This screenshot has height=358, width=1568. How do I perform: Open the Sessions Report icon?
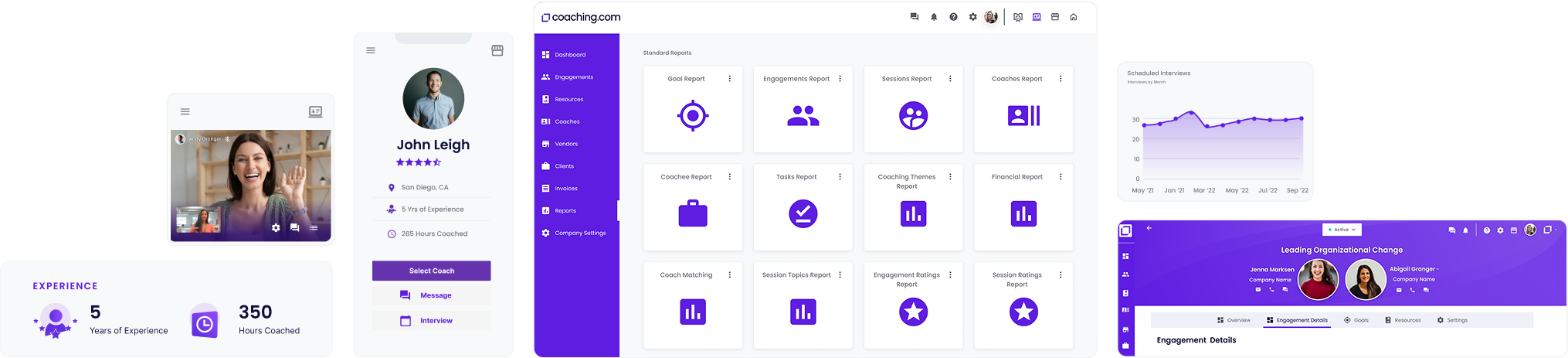pos(914,116)
